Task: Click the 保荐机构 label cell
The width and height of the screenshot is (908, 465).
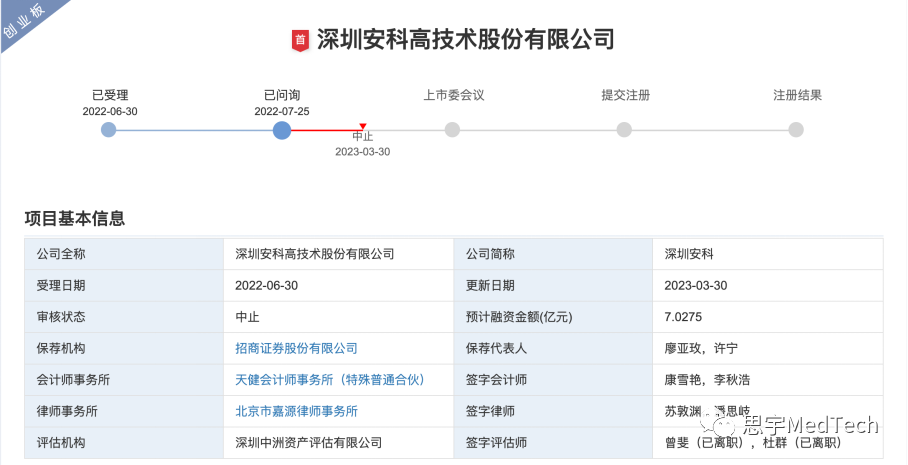Action: point(124,349)
